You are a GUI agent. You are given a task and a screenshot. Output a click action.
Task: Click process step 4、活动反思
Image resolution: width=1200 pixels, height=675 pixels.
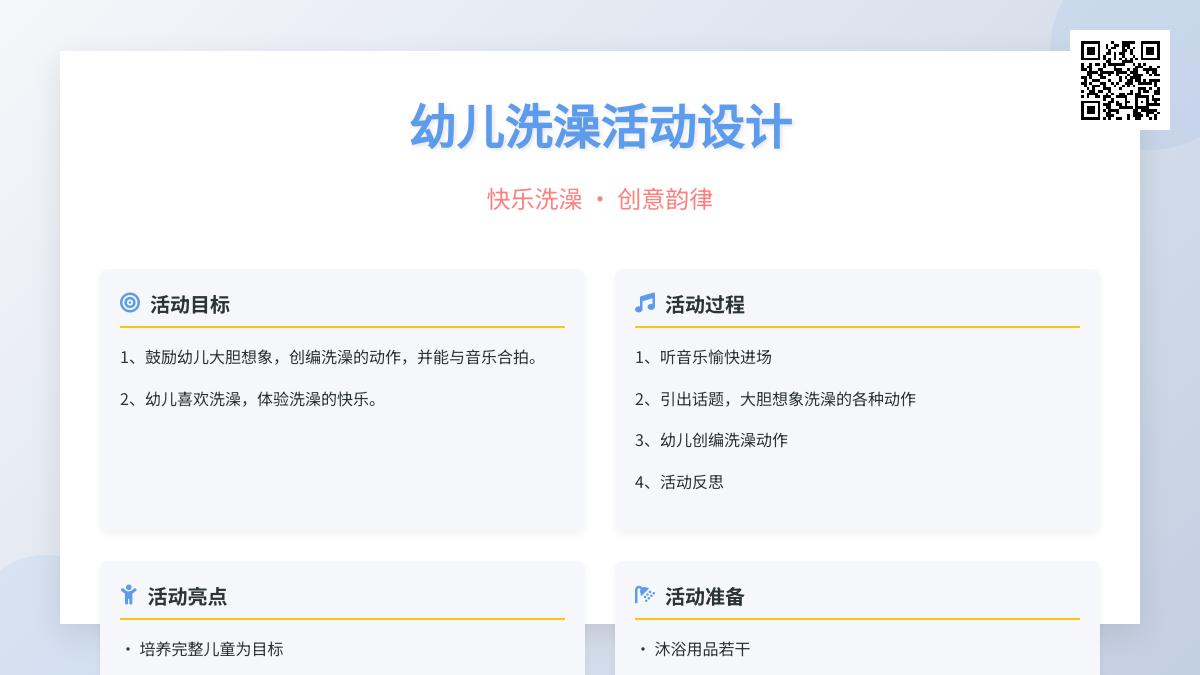[x=680, y=482]
